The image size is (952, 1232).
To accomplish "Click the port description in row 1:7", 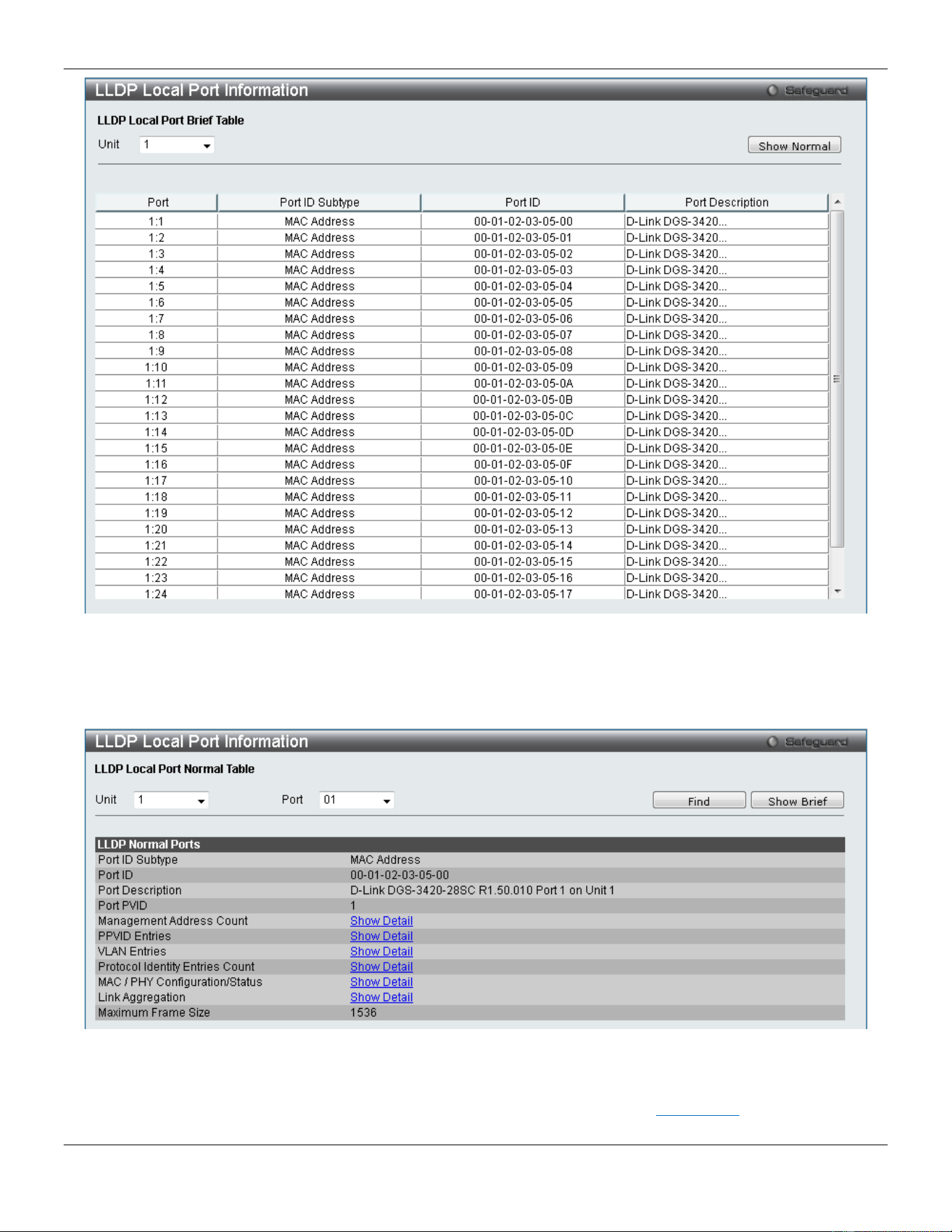I will coord(676,319).
